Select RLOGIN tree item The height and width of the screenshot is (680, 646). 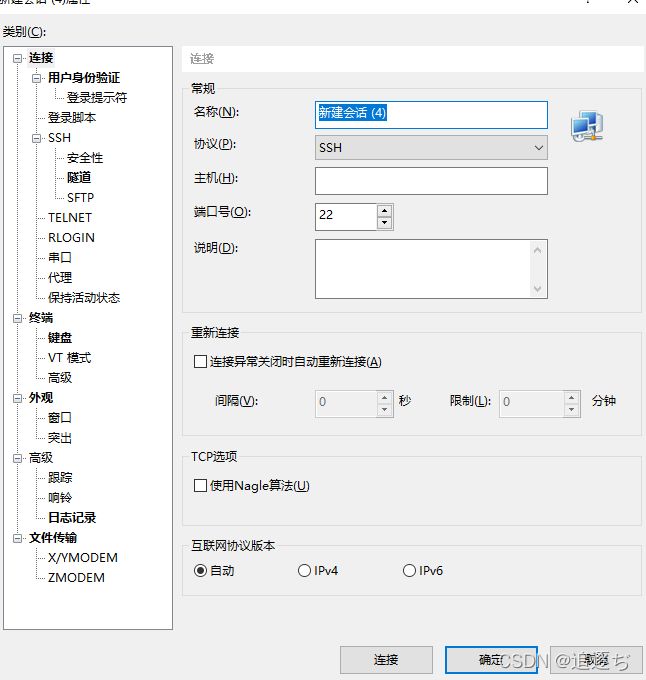click(71, 237)
